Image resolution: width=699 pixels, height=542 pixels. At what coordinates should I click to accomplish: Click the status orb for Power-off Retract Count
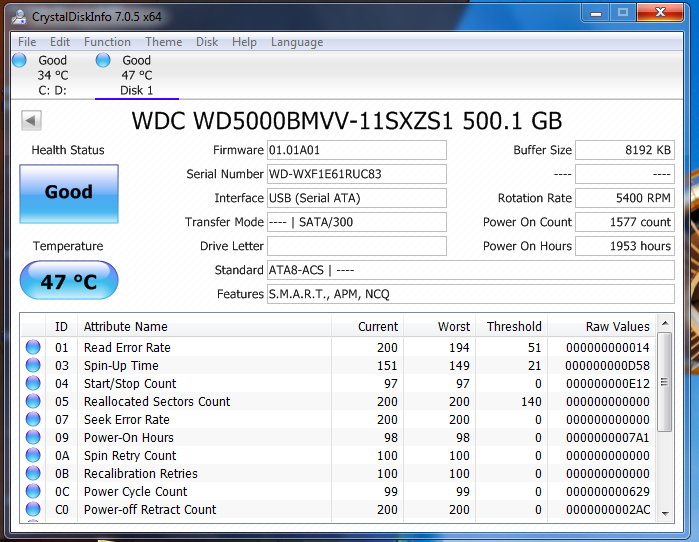tap(33, 509)
